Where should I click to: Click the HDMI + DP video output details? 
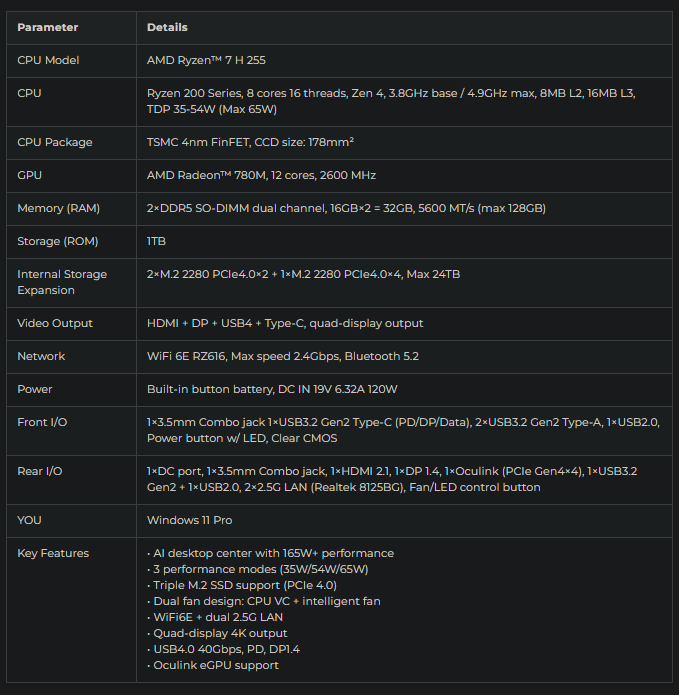285,323
